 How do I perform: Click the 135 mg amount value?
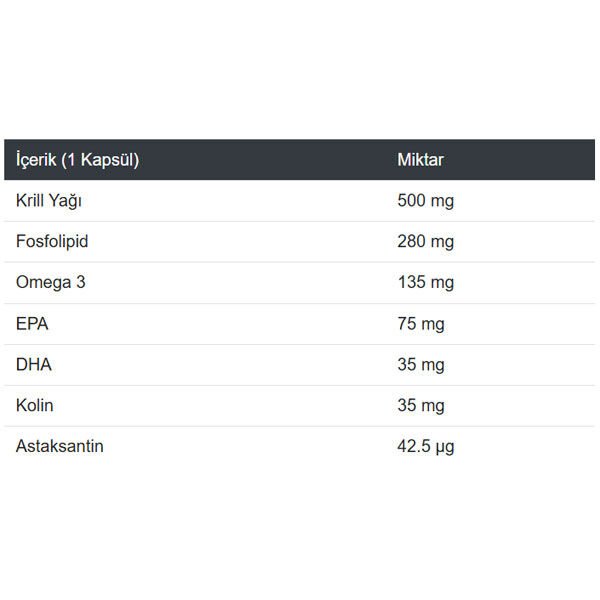coord(425,283)
